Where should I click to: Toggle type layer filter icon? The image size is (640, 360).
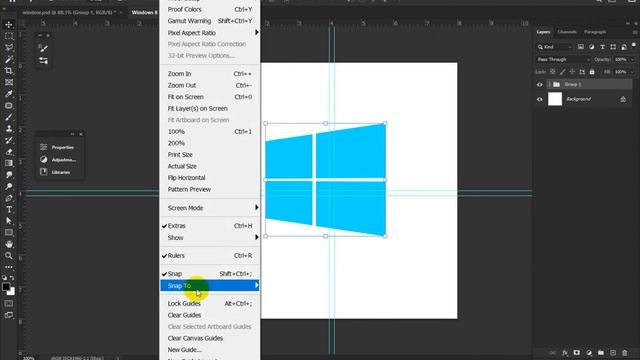pyautogui.click(x=602, y=47)
